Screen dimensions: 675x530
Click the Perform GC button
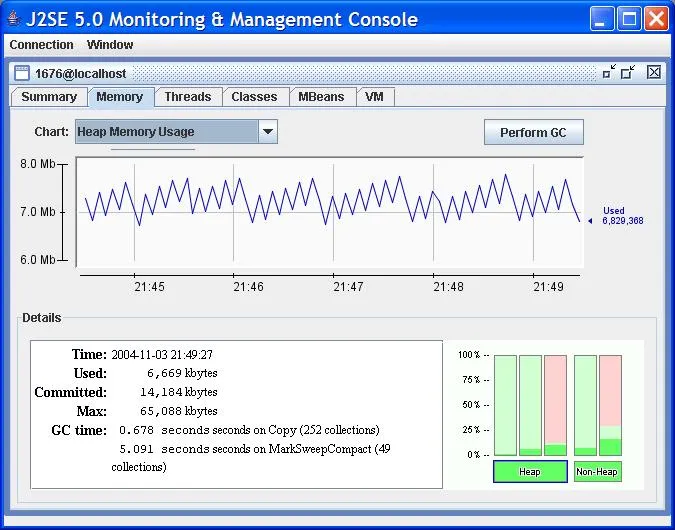[x=533, y=132]
